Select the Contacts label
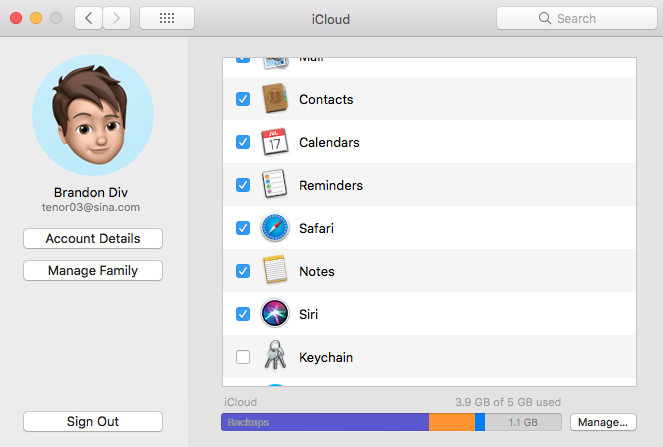Viewport: 663px width, 447px height. pos(326,99)
